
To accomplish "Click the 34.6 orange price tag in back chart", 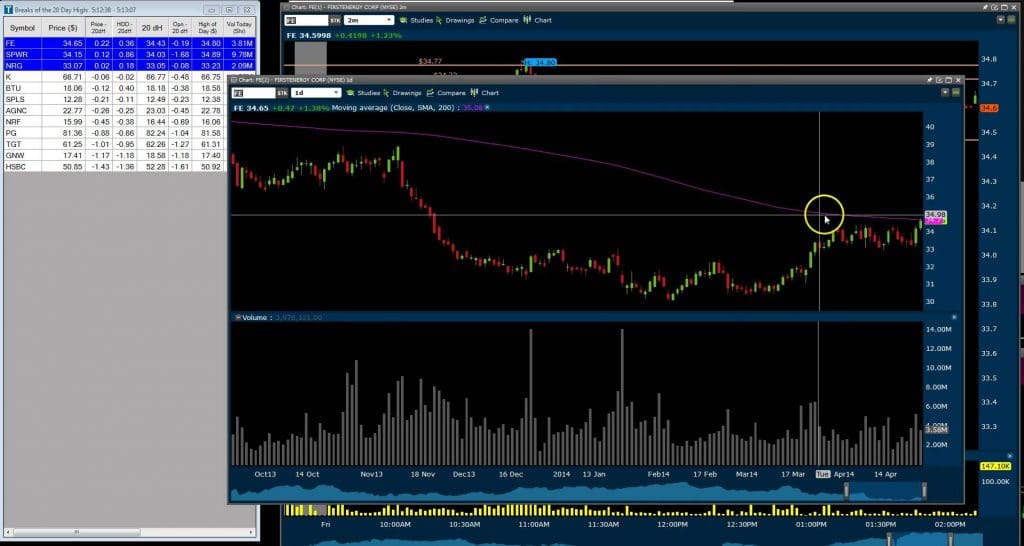I will (x=989, y=108).
